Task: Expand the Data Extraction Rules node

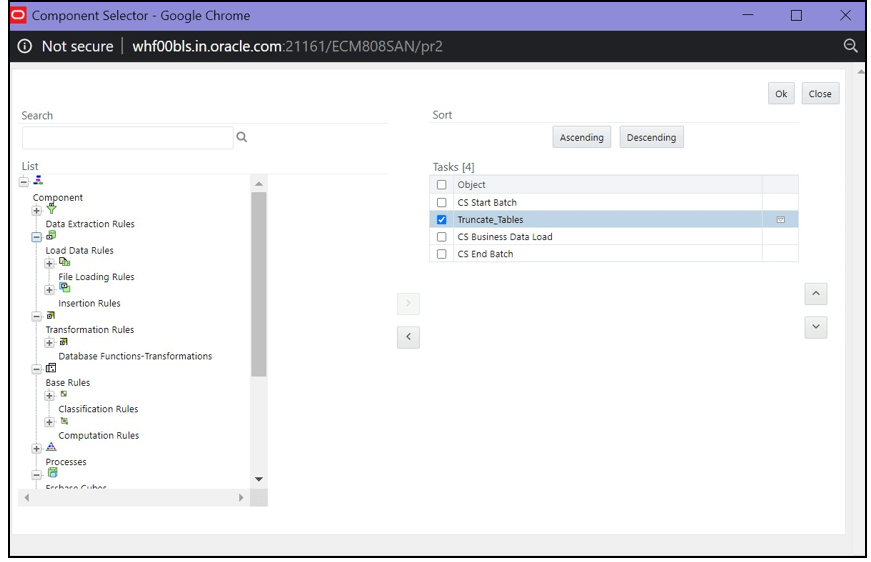Action: pyautogui.click(x=37, y=210)
